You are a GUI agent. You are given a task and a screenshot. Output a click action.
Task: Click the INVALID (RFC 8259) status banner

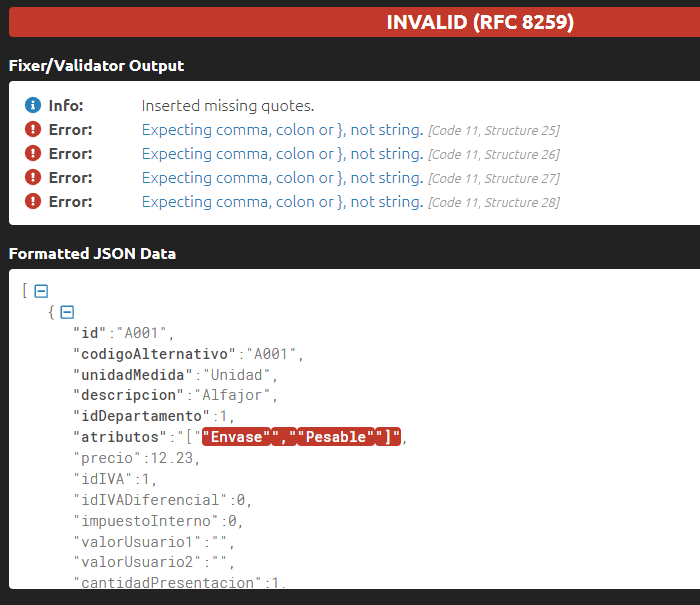[x=480, y=22]
